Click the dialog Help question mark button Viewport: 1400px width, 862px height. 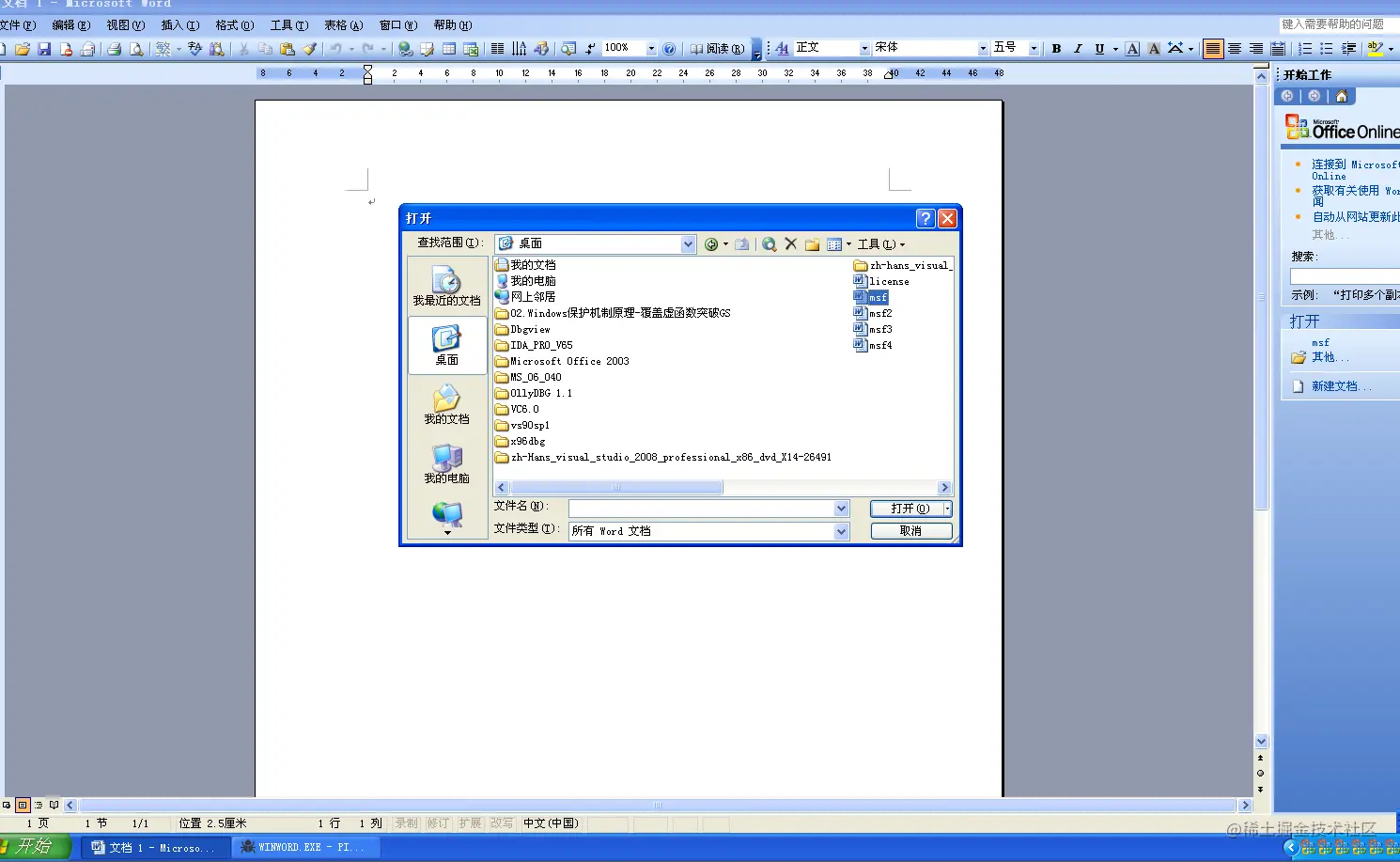tap(926, 218)
